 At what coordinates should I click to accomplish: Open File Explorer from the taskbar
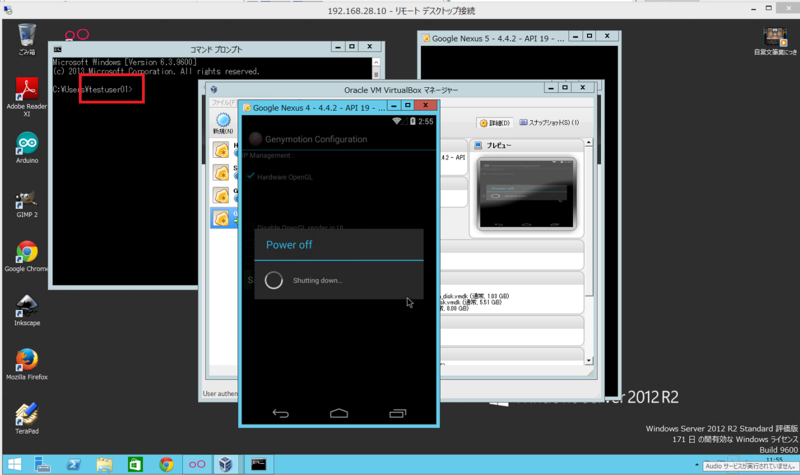click(x=104, y=464)
